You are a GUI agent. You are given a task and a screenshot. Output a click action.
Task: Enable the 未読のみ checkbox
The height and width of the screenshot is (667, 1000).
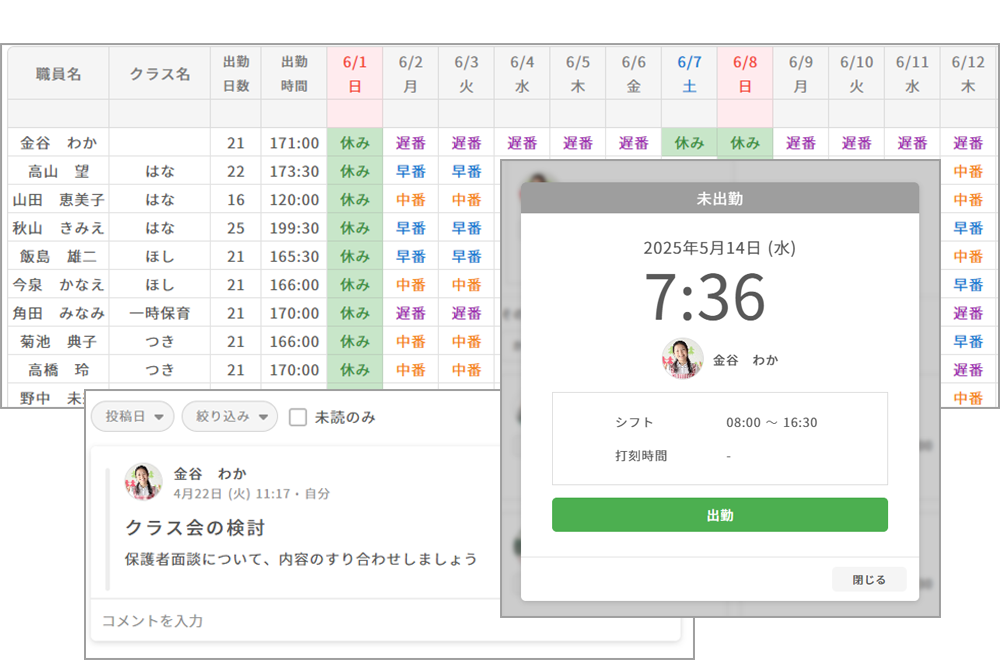click(x=298, y=417)
